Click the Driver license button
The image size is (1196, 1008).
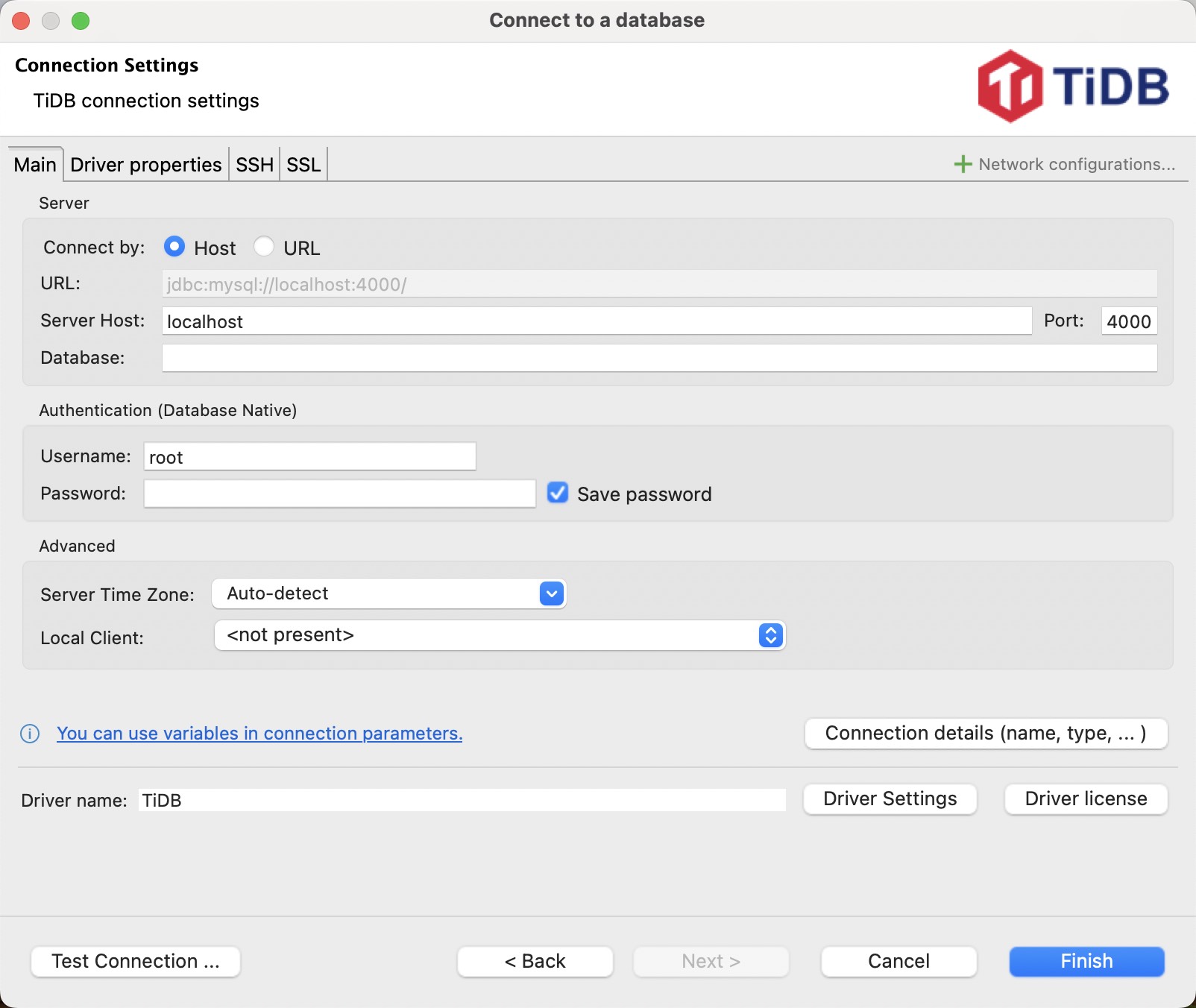point(1086,799)
